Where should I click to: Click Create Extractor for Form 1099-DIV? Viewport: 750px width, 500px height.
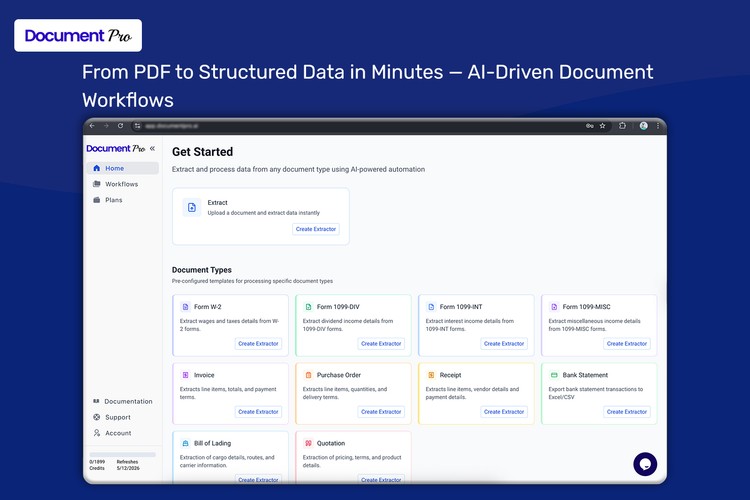[x=381, y=344]
